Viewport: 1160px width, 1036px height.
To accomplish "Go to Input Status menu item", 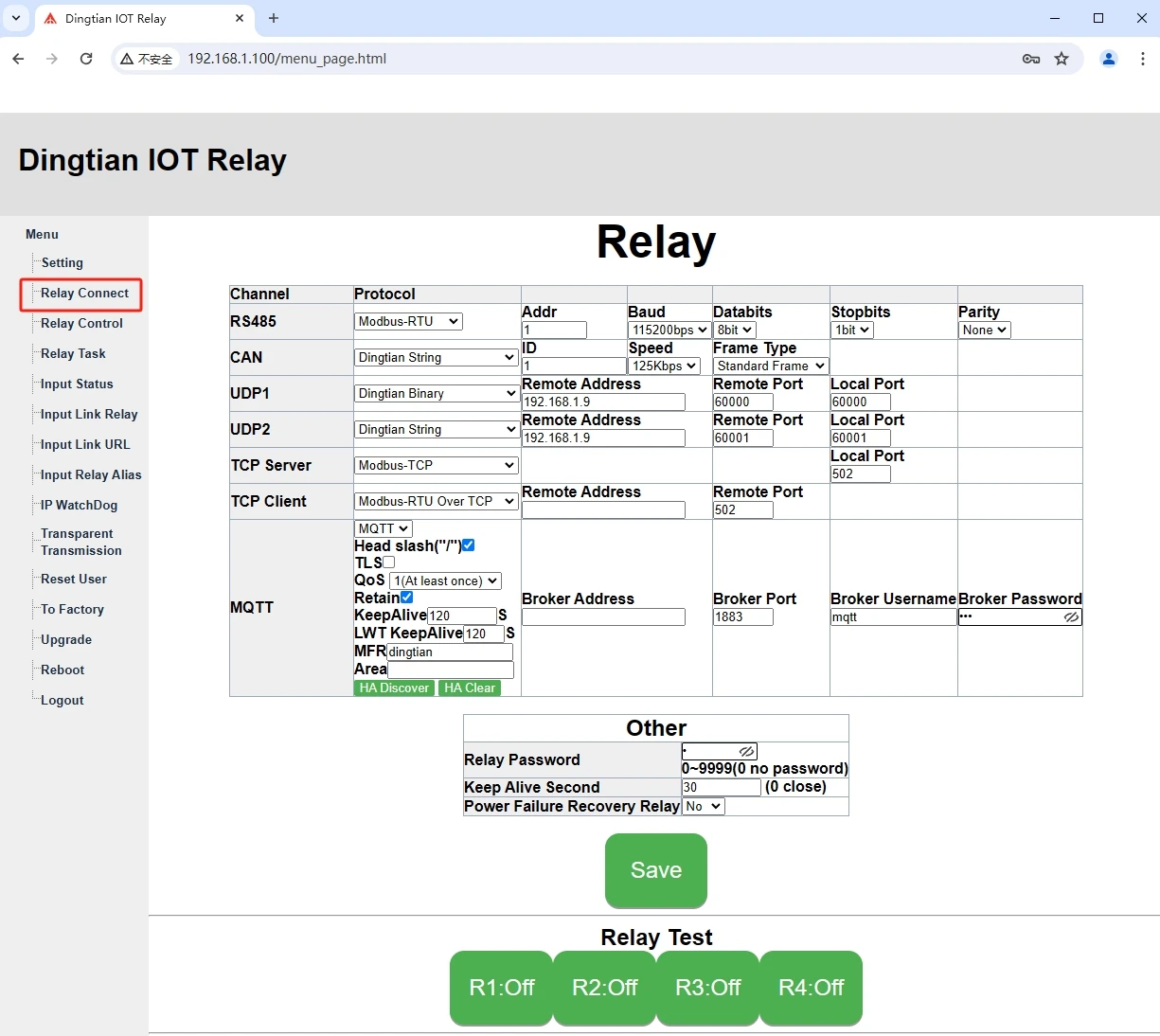I will (x=77, y=384).
